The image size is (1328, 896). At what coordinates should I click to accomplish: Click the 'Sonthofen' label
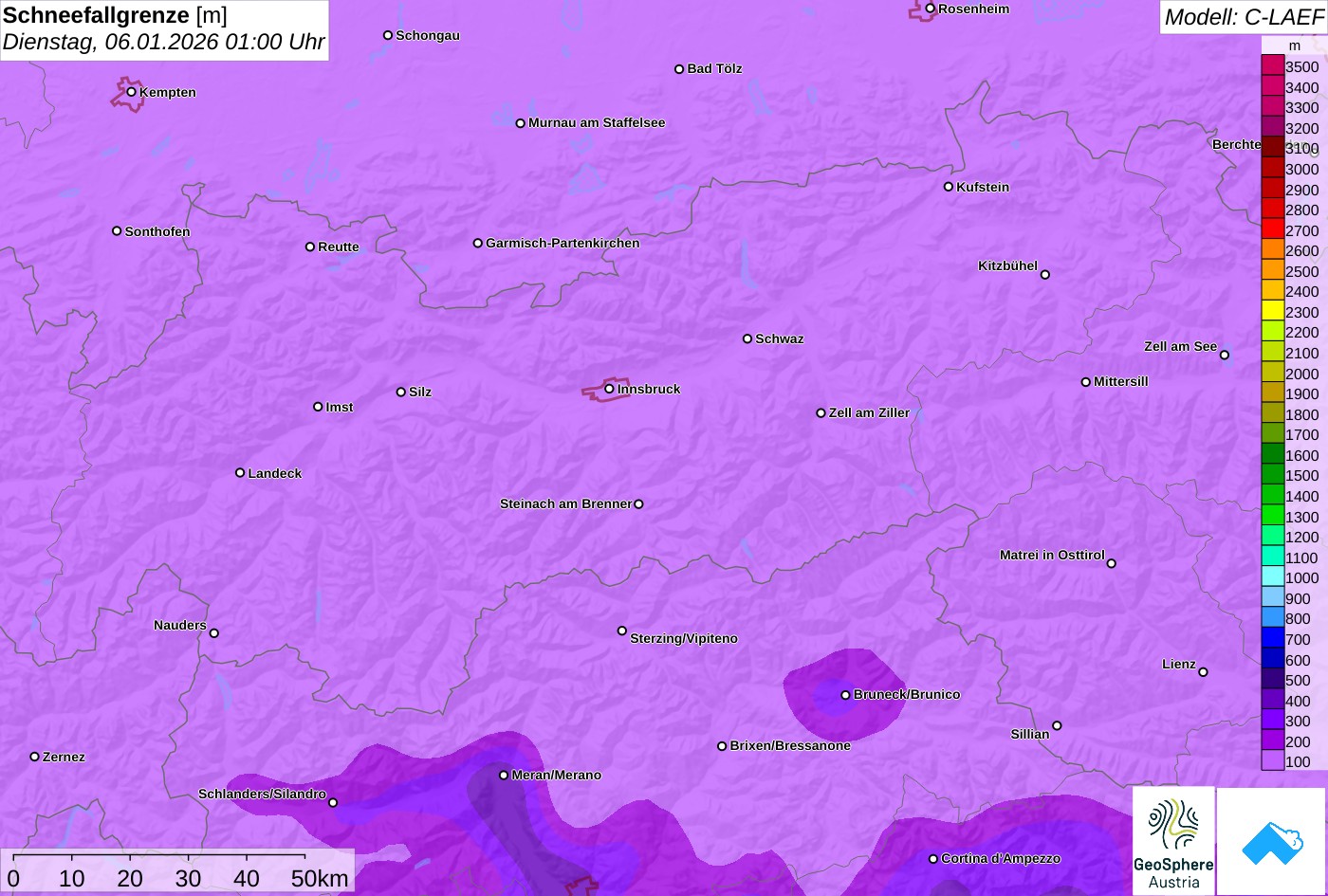click(157, 231)
